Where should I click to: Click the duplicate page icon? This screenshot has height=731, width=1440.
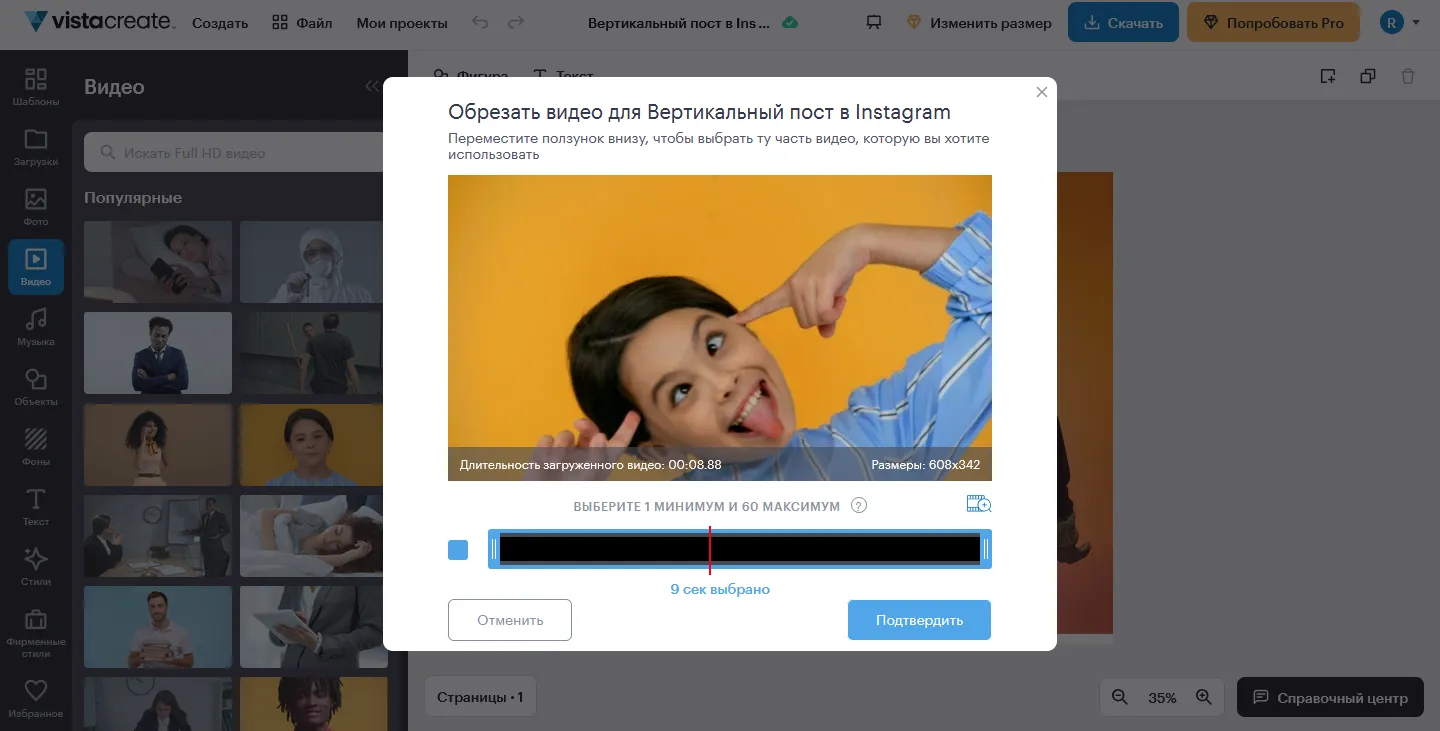[1368, 75]
